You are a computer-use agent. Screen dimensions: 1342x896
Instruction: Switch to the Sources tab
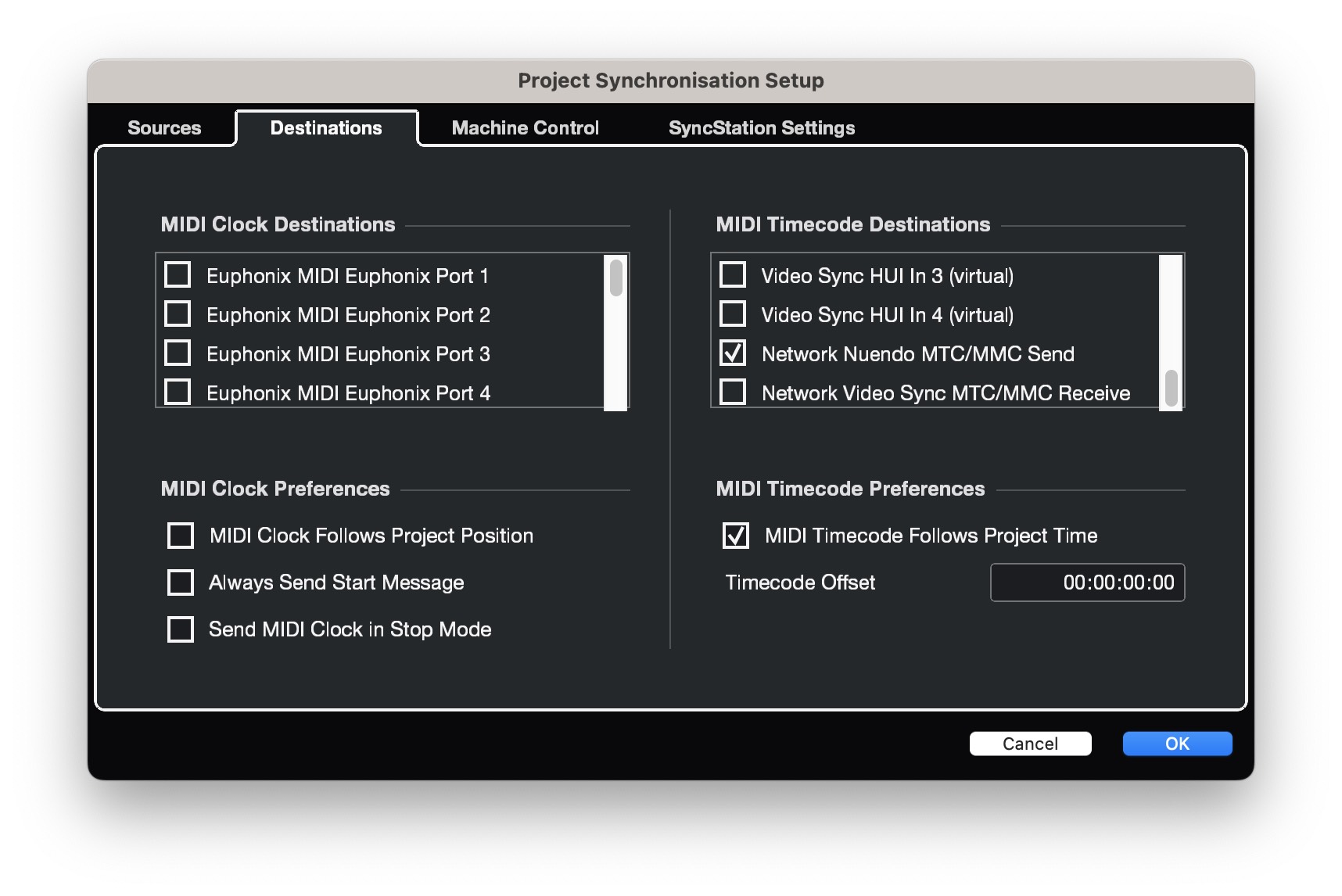click(x=164, y=127)
